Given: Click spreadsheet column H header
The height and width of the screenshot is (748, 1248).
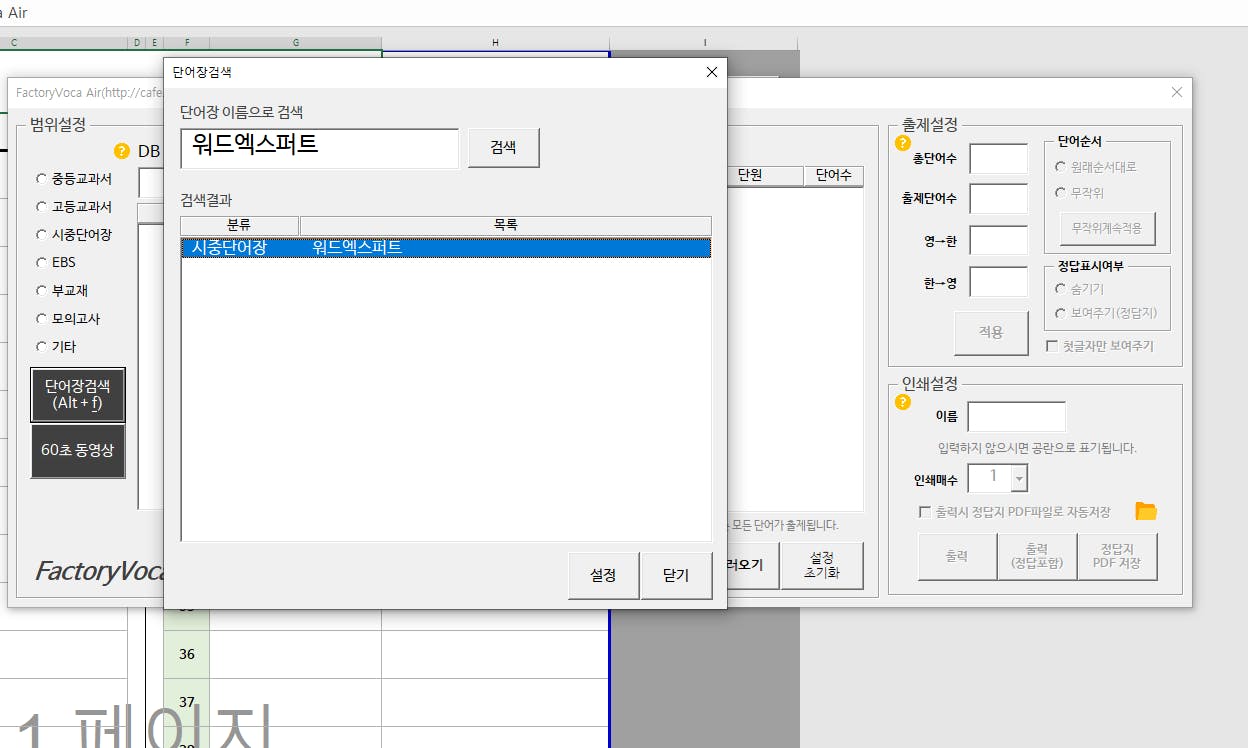Looking at the screenshot, I should click(495, 43).
